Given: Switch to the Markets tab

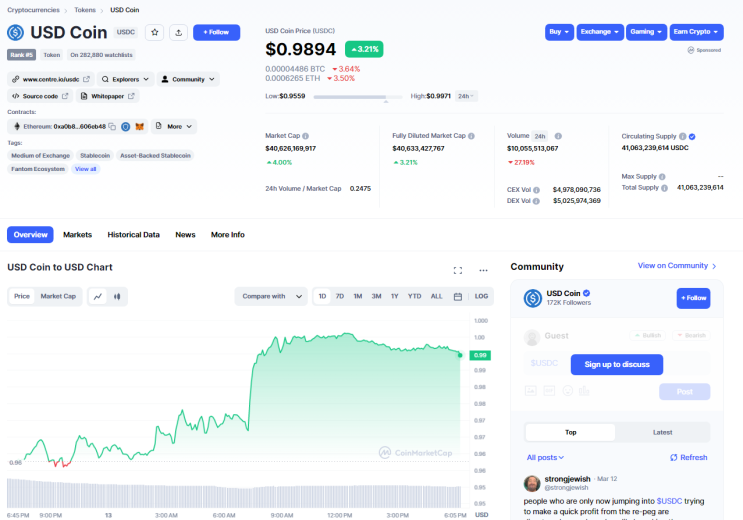Looking at the screenshot, I should pos(78,235).
